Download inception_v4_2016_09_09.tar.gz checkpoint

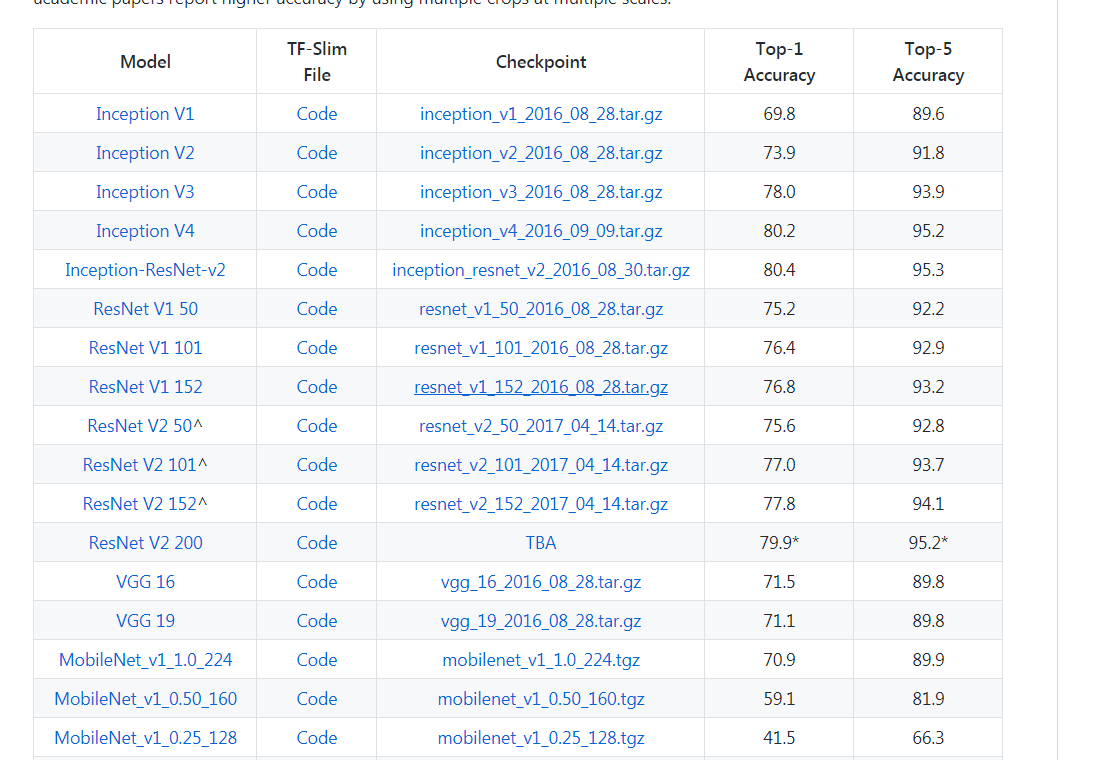(541, 230)
